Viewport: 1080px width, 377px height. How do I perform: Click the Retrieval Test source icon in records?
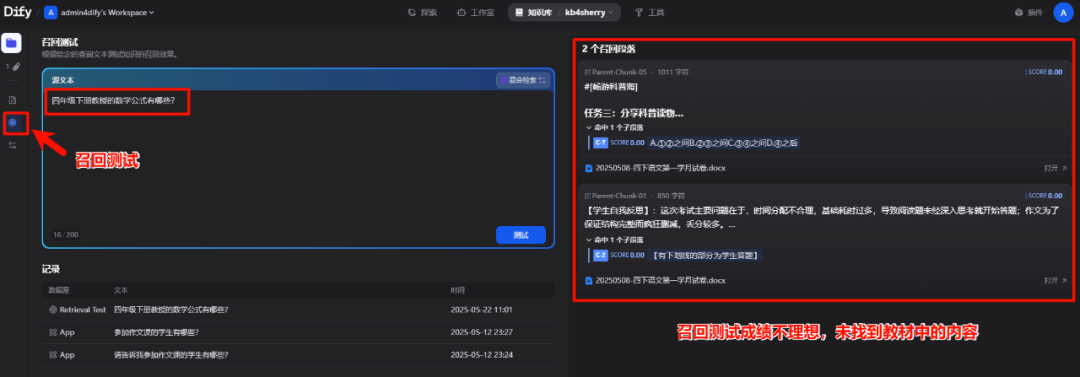point(53,309)
